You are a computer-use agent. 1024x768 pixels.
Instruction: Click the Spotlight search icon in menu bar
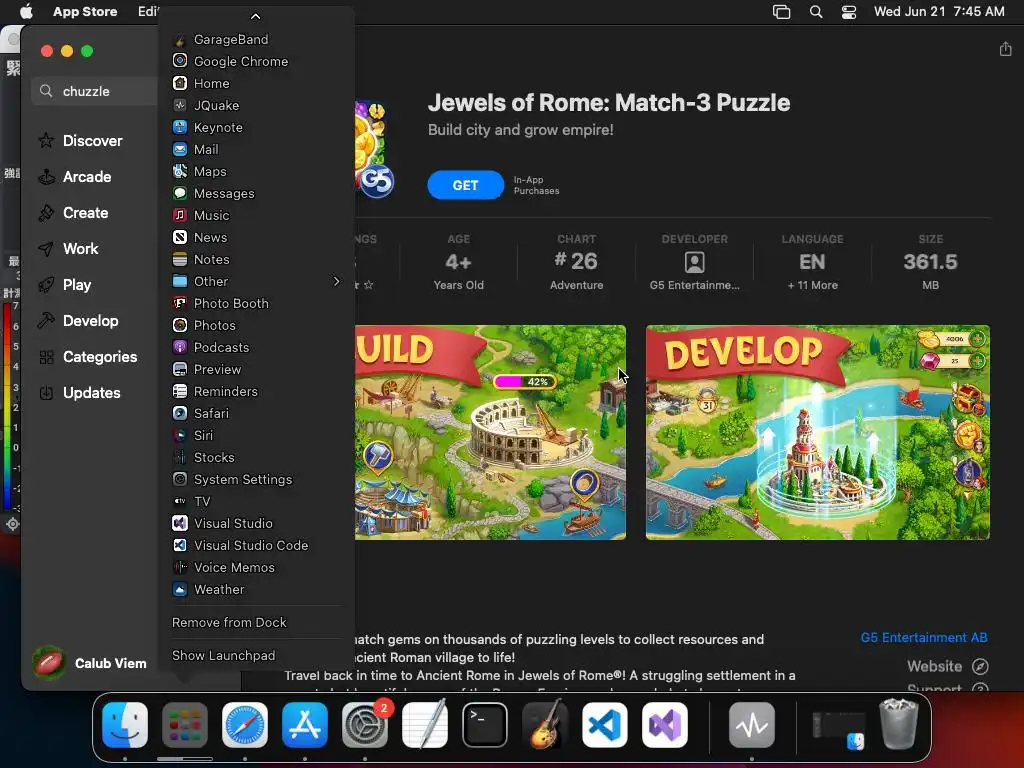(x=816, y=12)
